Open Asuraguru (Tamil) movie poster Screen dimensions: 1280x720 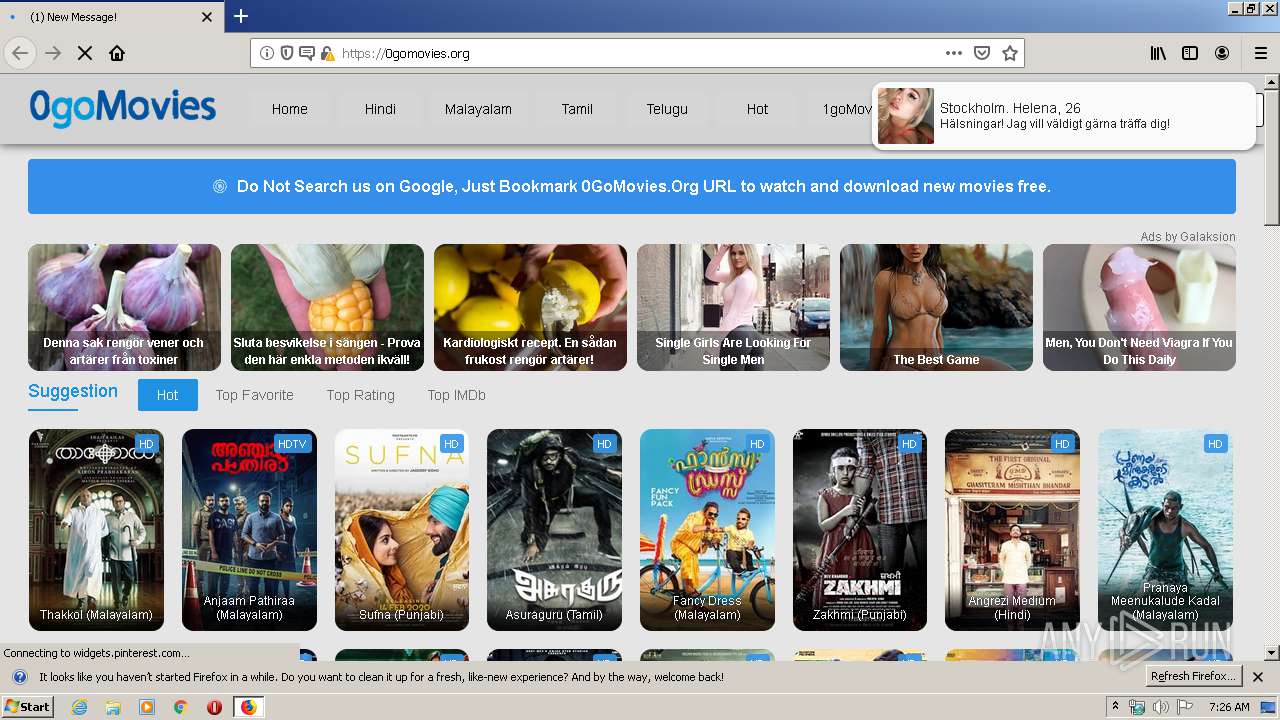point(554,530)
